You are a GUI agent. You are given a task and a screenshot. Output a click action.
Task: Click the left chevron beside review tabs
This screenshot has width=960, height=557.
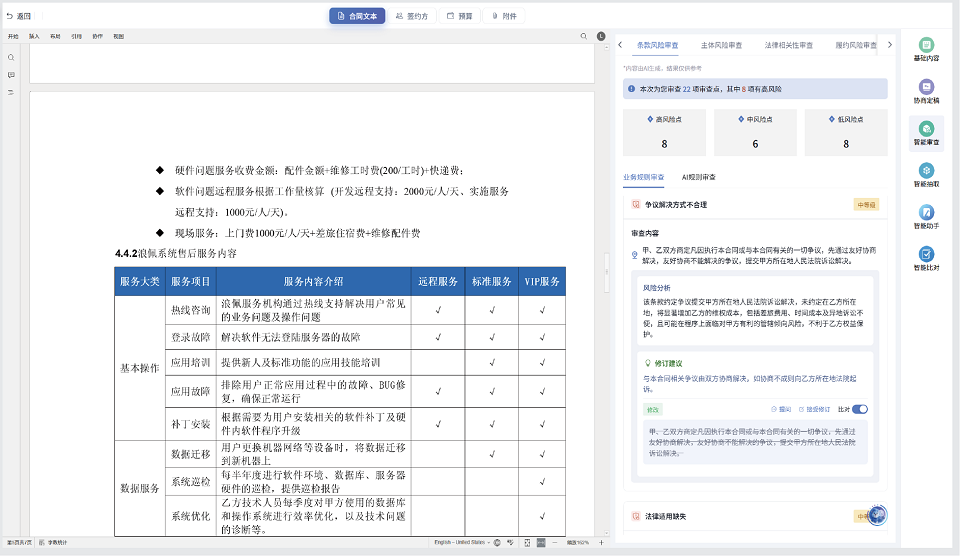pos(620,45)
